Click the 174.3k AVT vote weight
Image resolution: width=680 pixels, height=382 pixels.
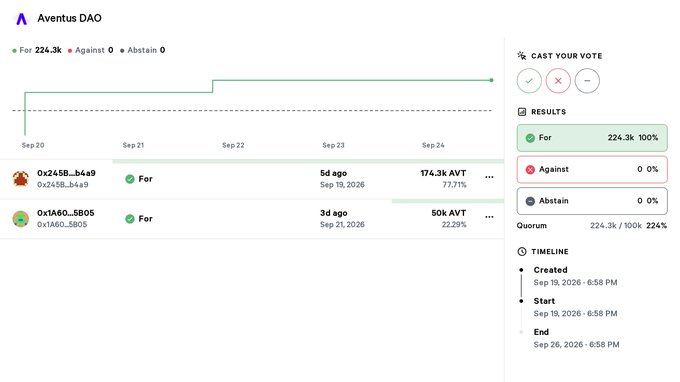(443, 173)
